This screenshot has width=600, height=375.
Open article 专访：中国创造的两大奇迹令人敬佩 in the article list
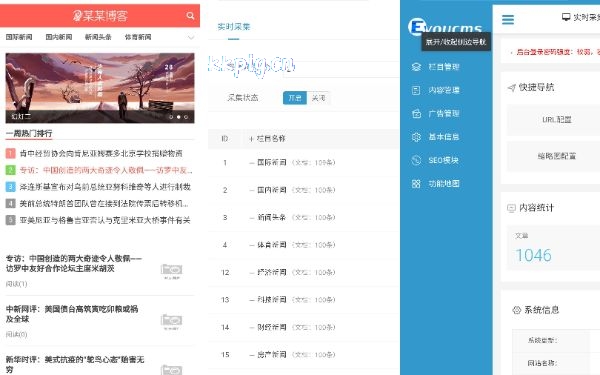click(x=73, y=263)
